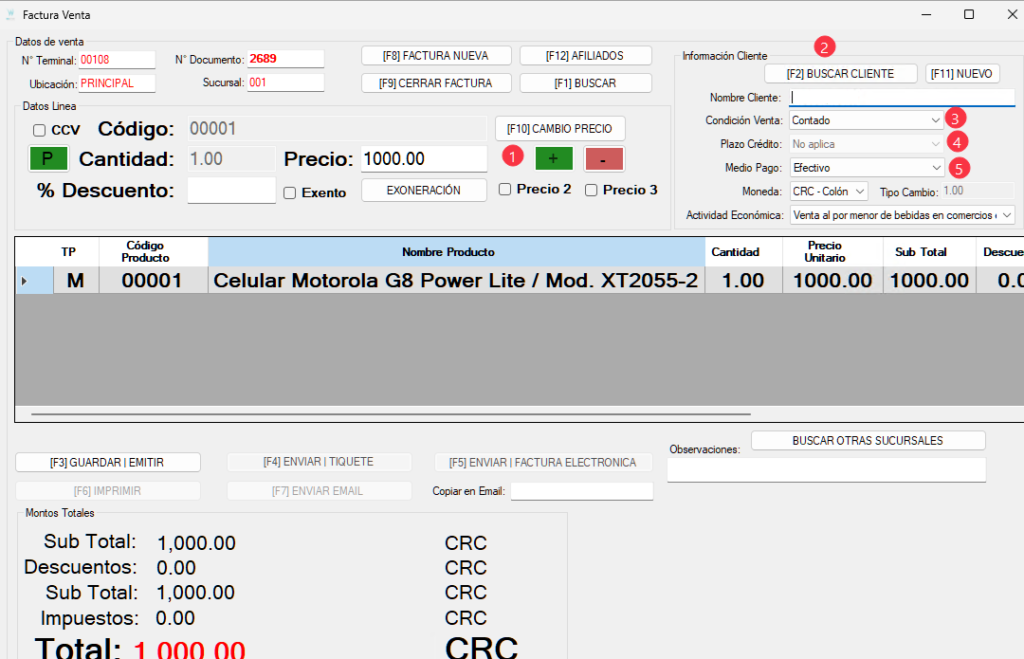Click the Nombre Producto column header

448,252
